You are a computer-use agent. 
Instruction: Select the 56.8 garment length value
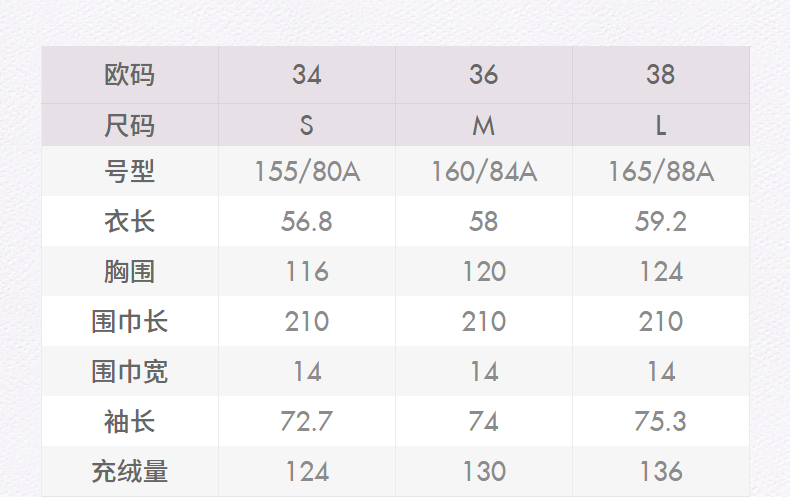coord(307,221)
